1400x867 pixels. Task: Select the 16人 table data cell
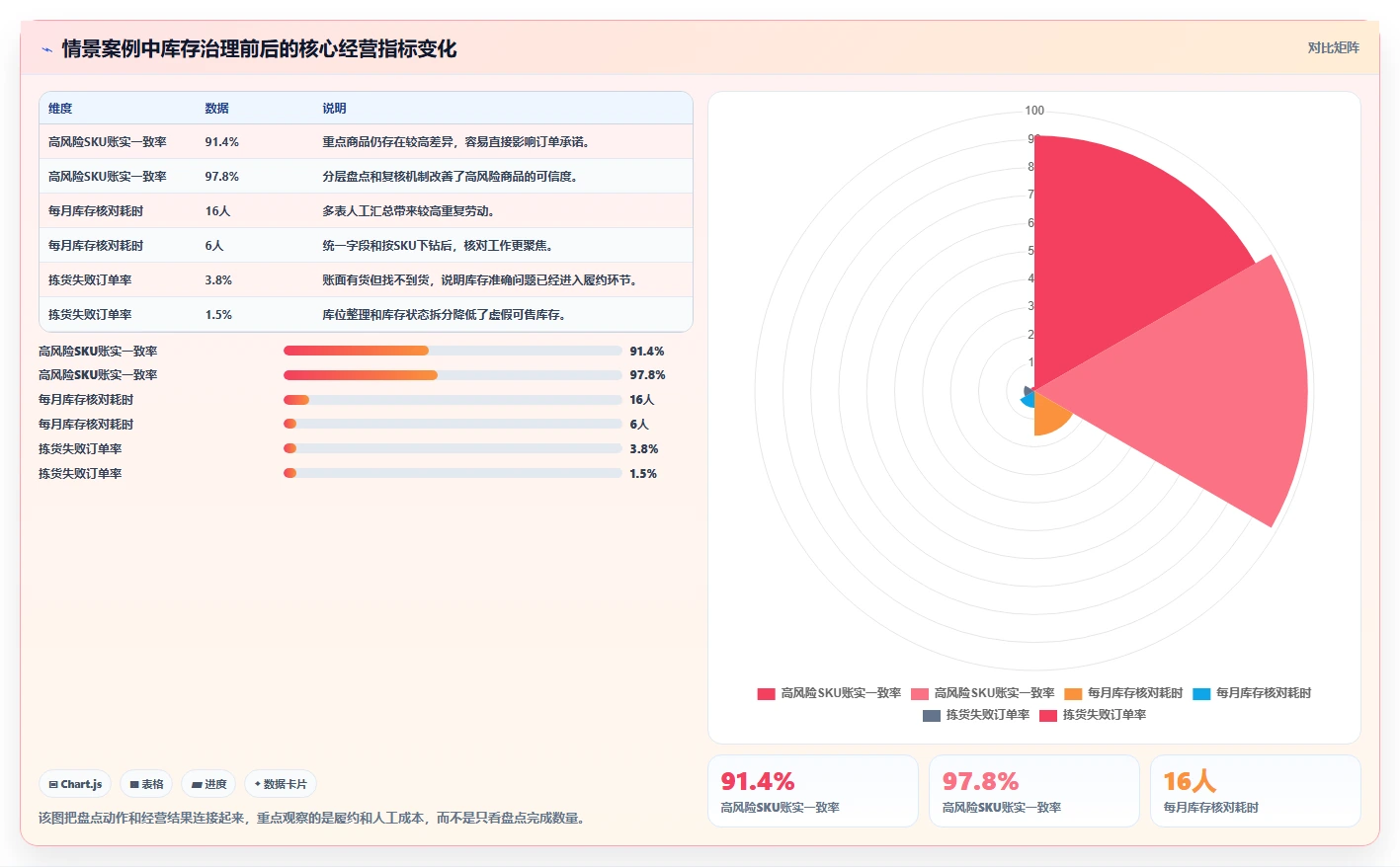(217, 211)
